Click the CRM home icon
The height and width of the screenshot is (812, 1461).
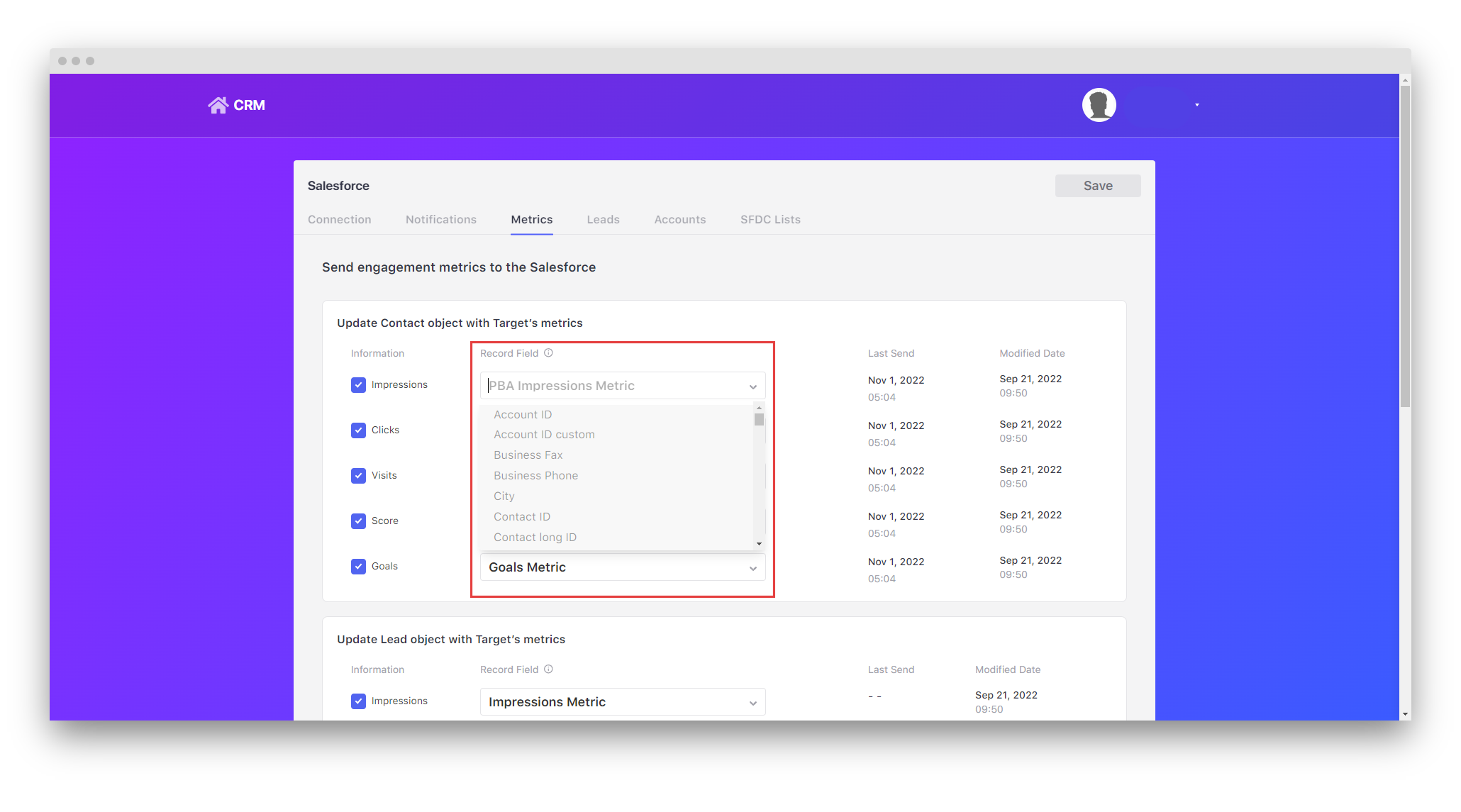(x=218, y=105)
